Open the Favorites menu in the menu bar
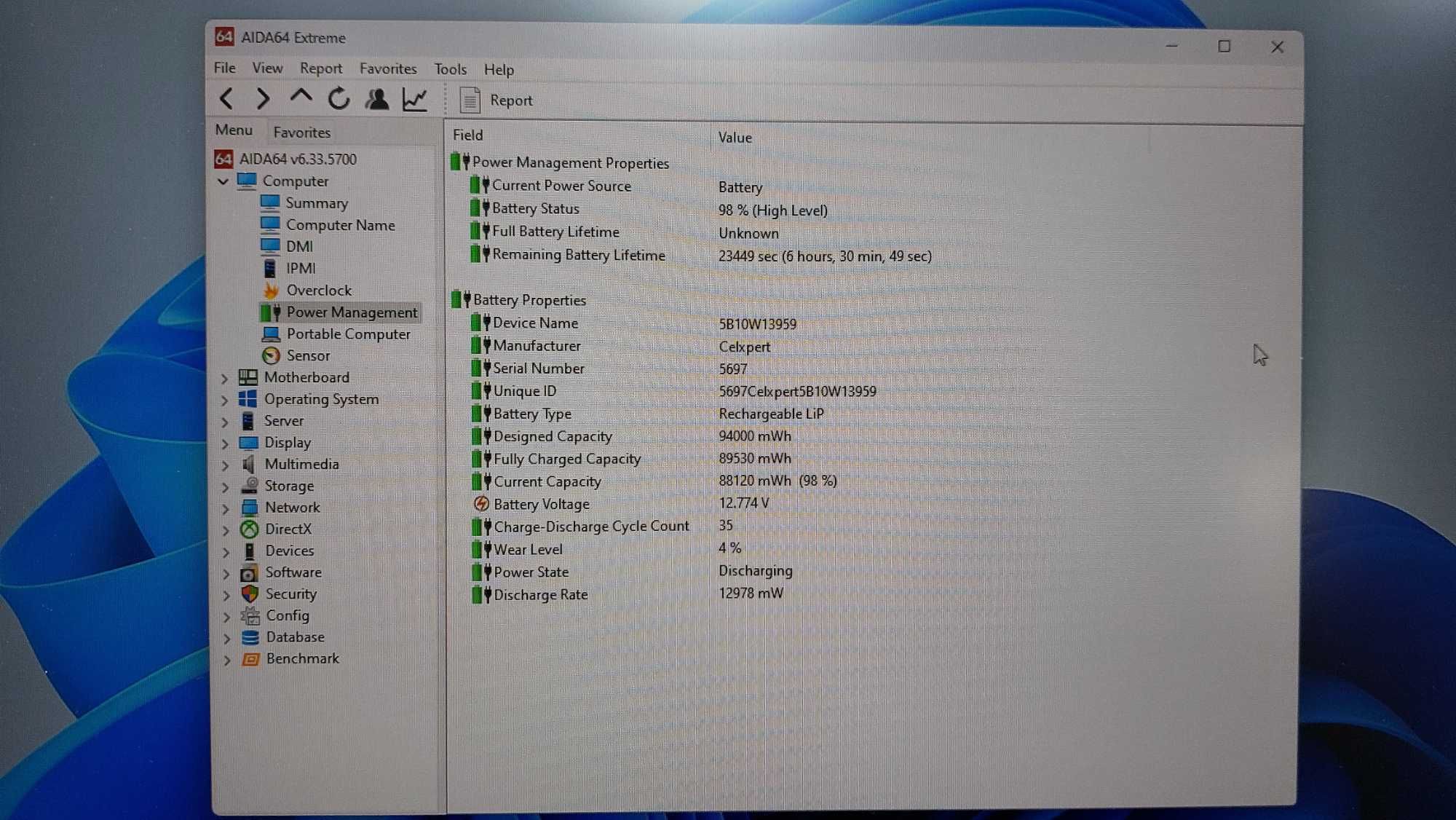 click(x=388, y=68)
